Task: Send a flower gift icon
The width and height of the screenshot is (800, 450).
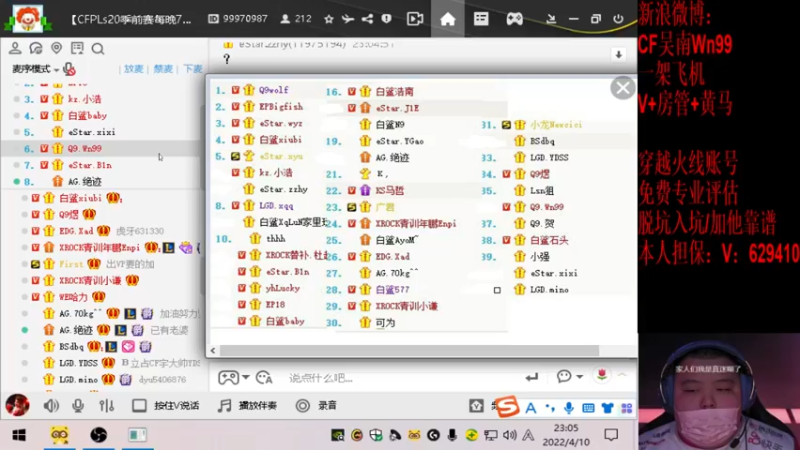Action: coord(602,376)
